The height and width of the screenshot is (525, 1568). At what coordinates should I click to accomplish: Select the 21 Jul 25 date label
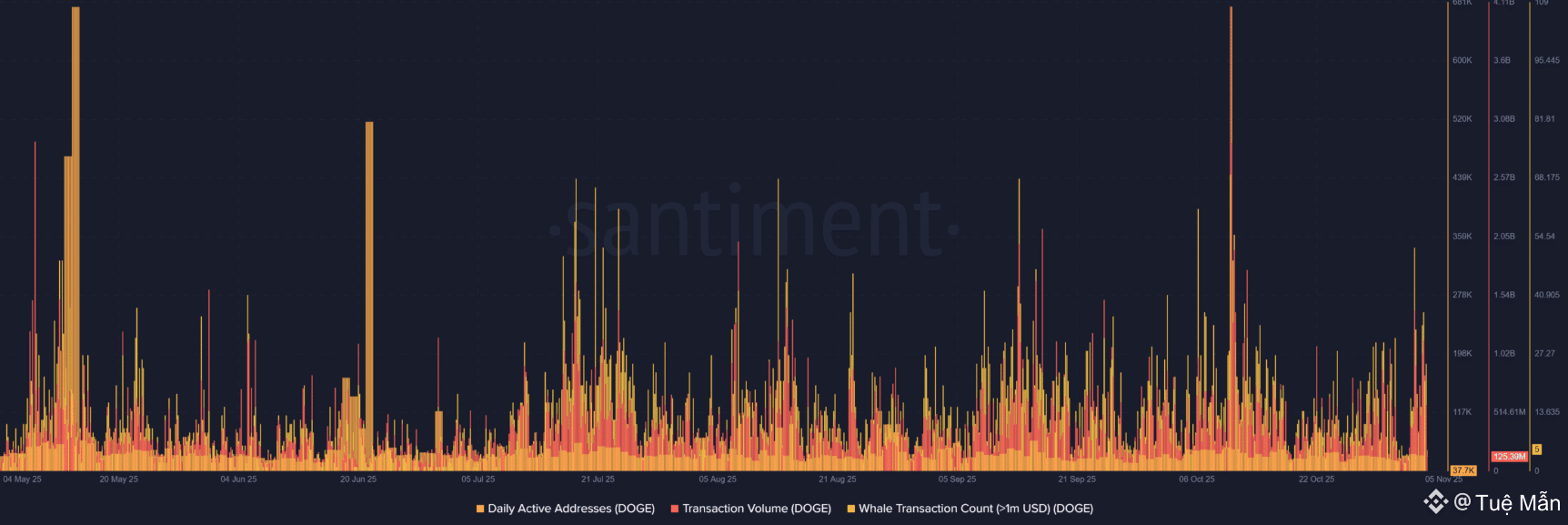pos(598,480)
